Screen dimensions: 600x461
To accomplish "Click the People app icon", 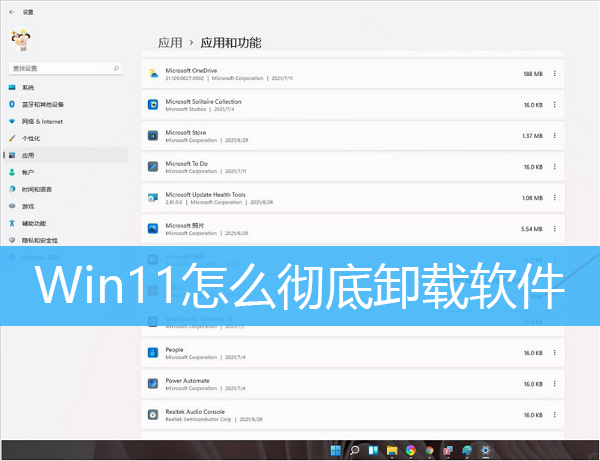I will tap(153, 352).
